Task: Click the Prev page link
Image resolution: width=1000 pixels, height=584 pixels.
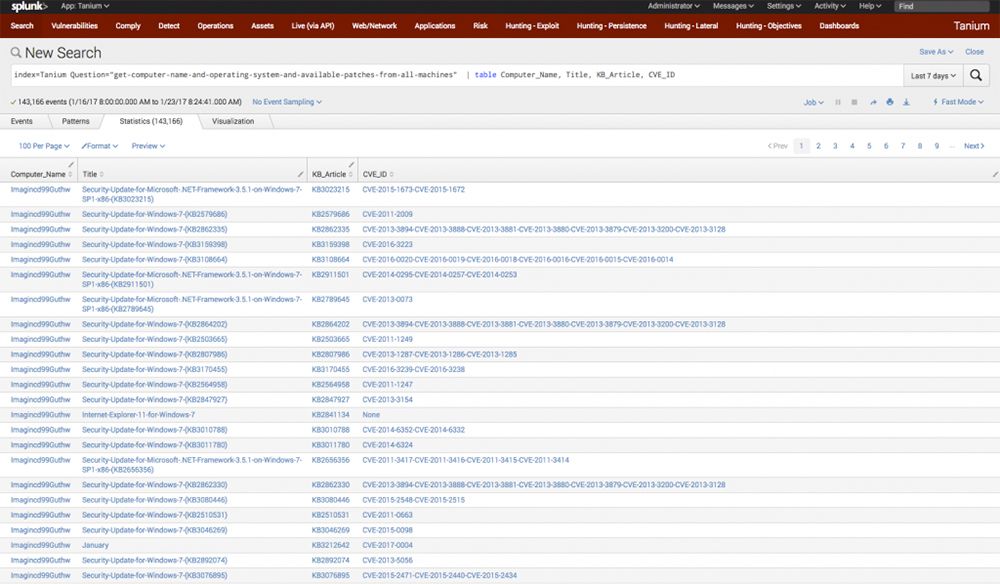Action: point(777,146)
